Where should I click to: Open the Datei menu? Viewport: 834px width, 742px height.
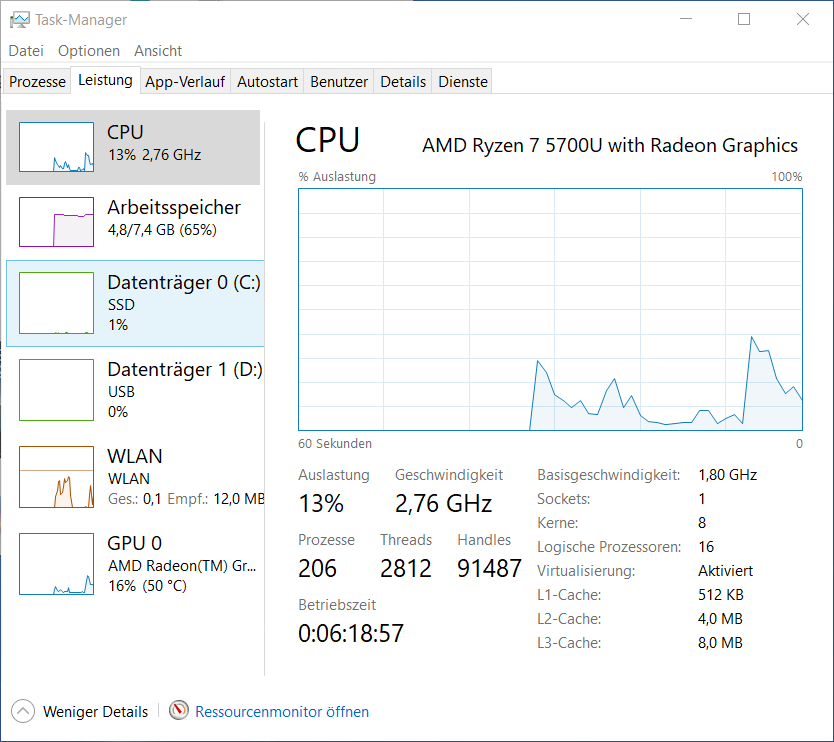pyautogui.click(x=26, y=51)
